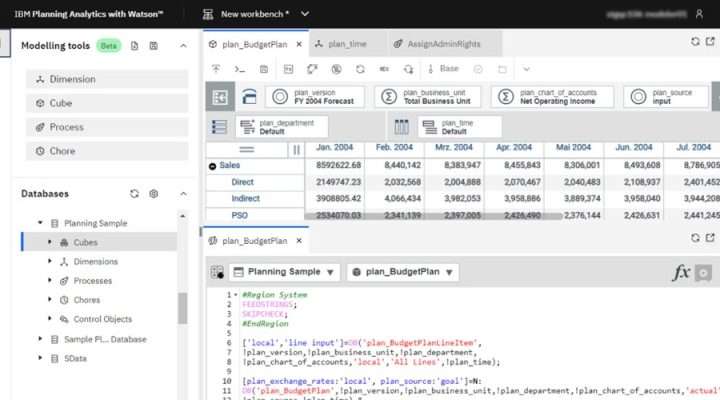
Task: Open the workbench switcher icon
Action: pos(208,14)
